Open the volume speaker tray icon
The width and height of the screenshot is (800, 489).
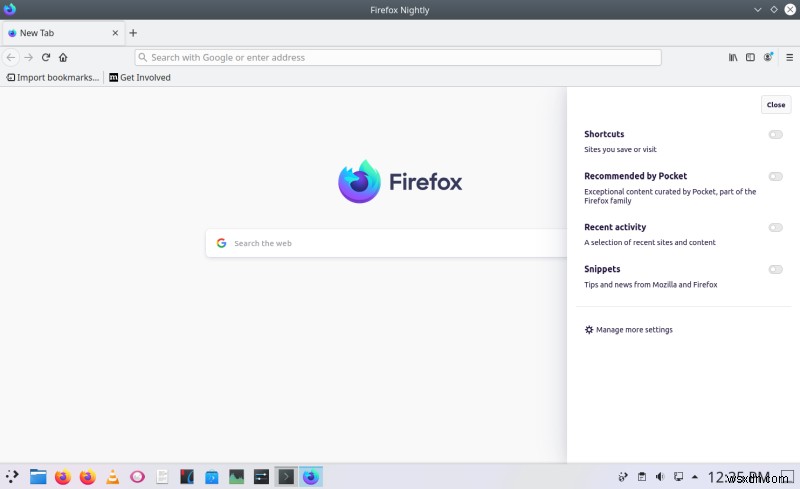(660, 477)
